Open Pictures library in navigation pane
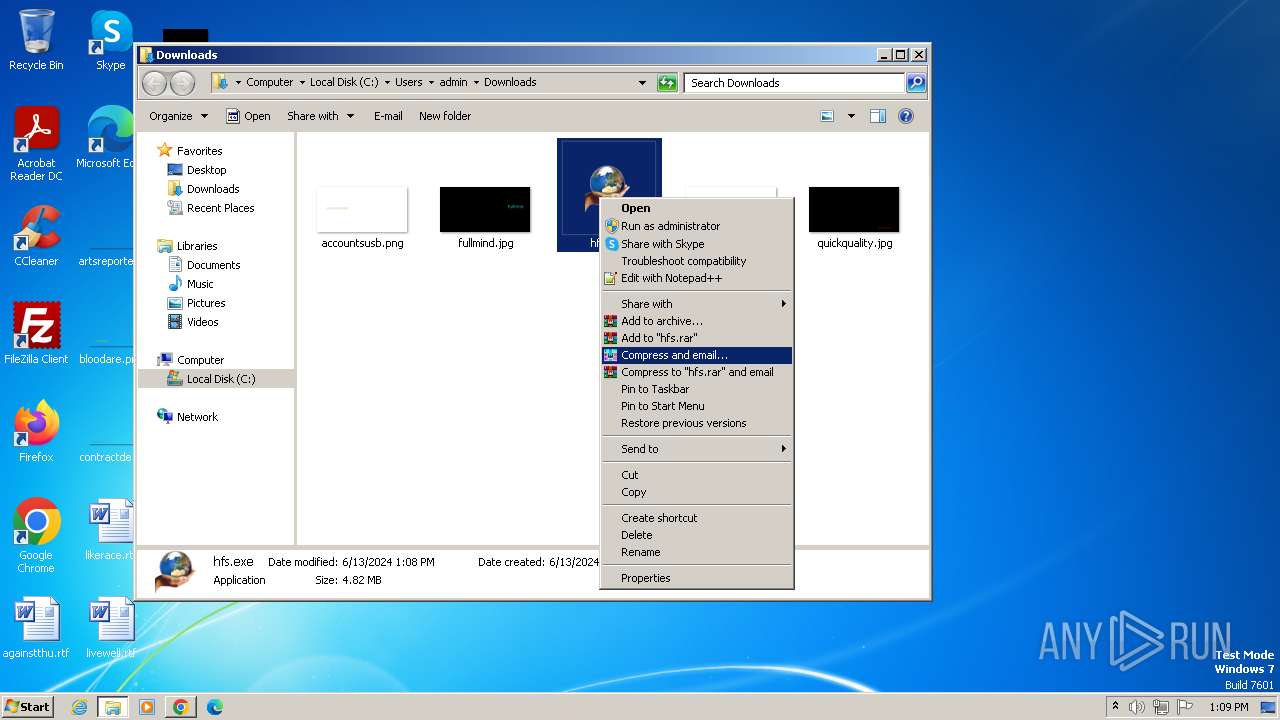1280x720 pixels. tap(206, 303)
